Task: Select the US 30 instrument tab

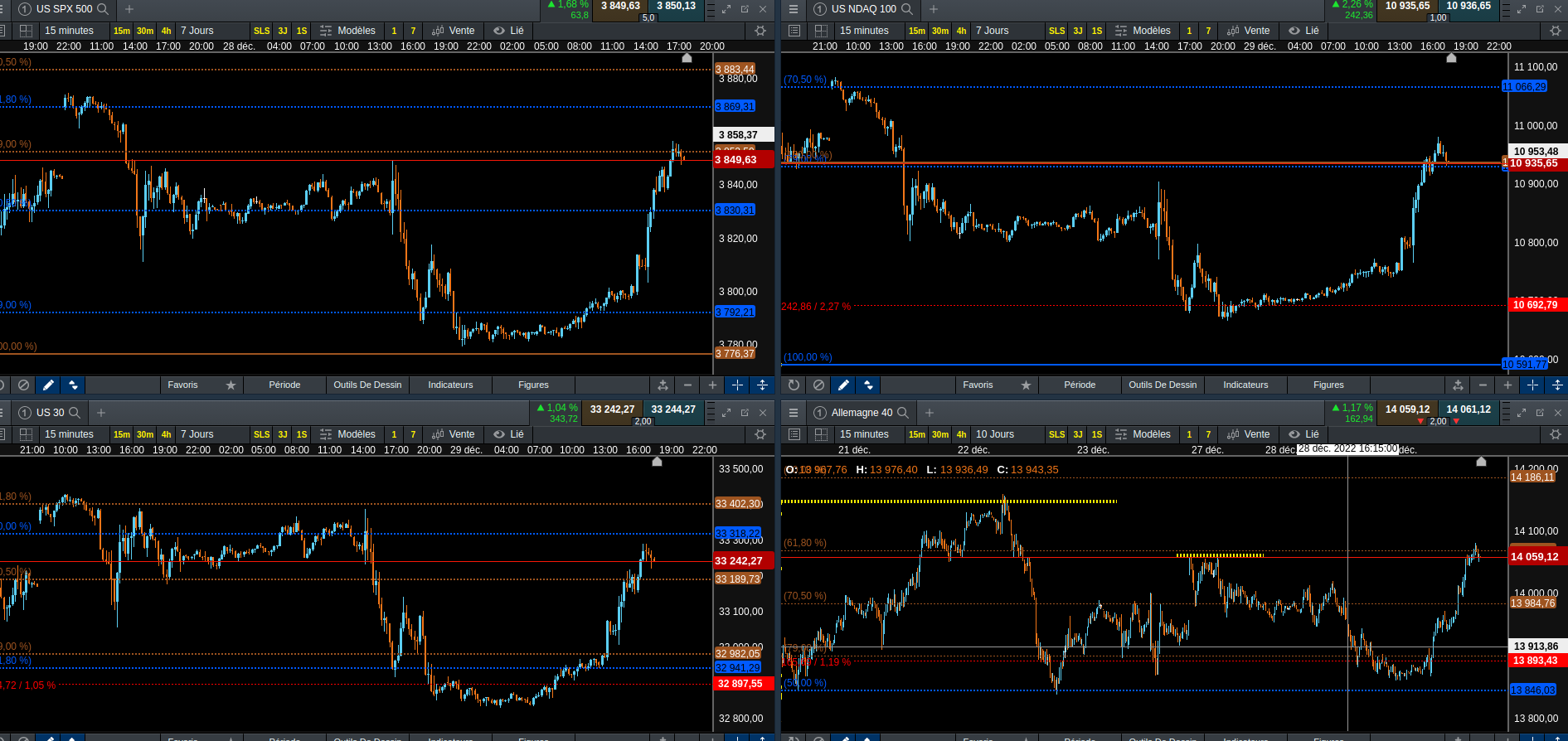Action: (51, 413)
